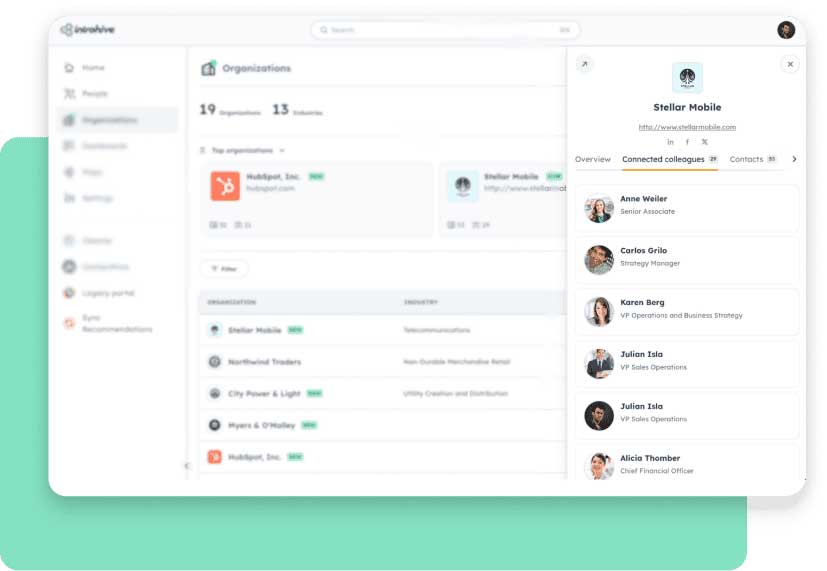Open Anne Weiler's colleague card

click(687, 208)
